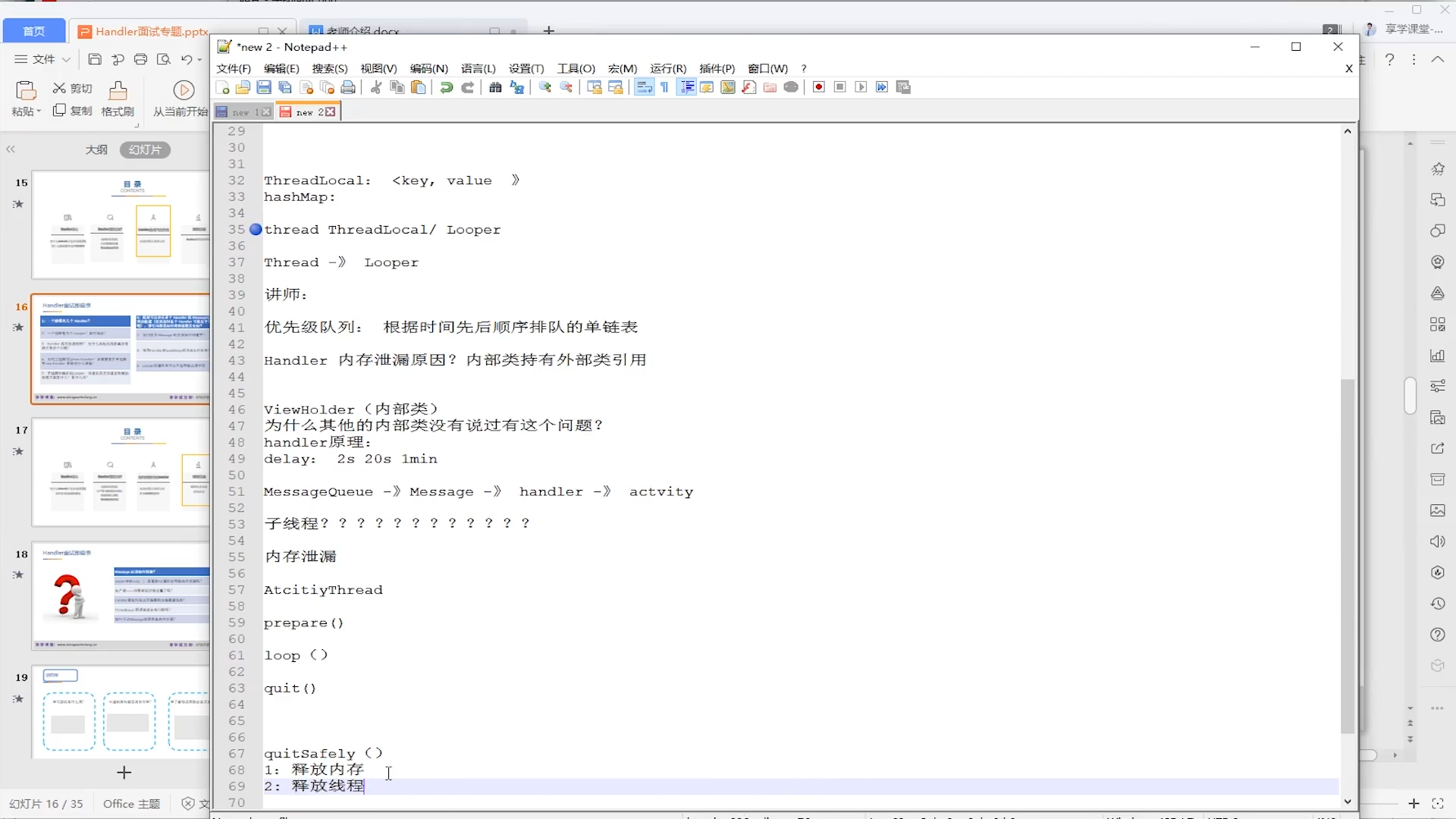Click the 首页 home tab in WPS
The image size is (1456, 819).
[x=34, y=31]
